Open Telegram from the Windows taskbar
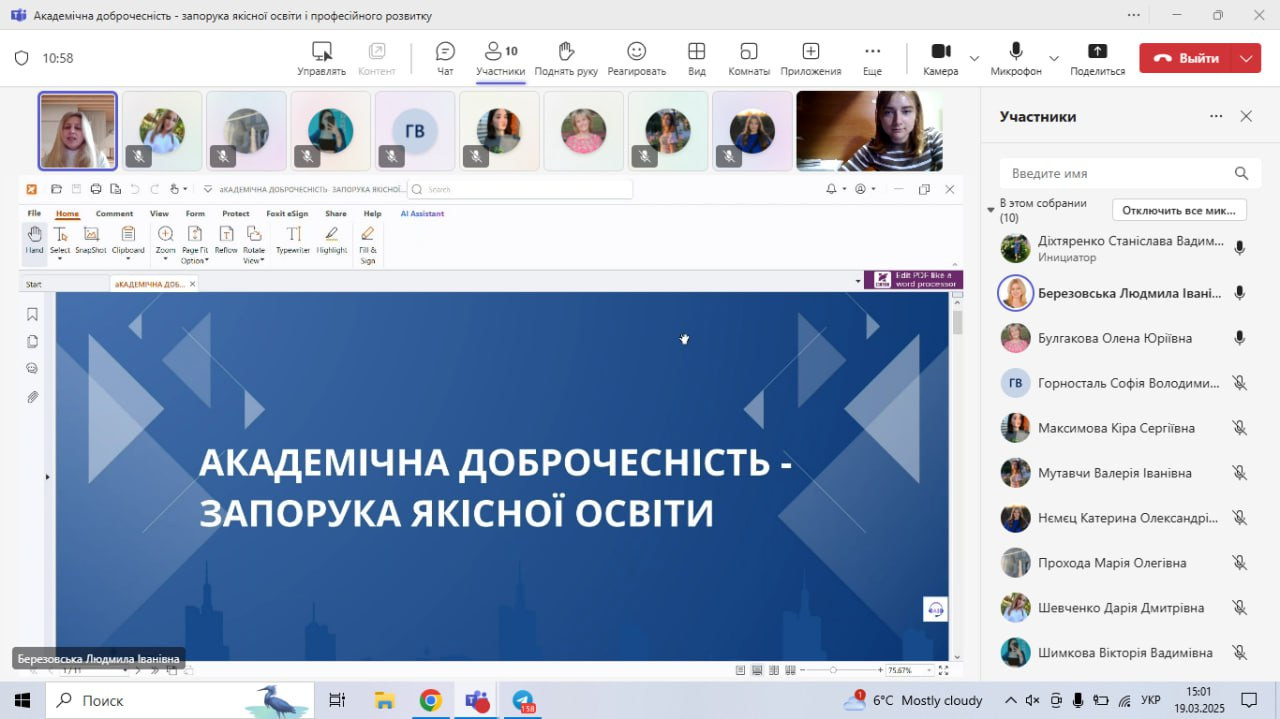 pos(523,700)
